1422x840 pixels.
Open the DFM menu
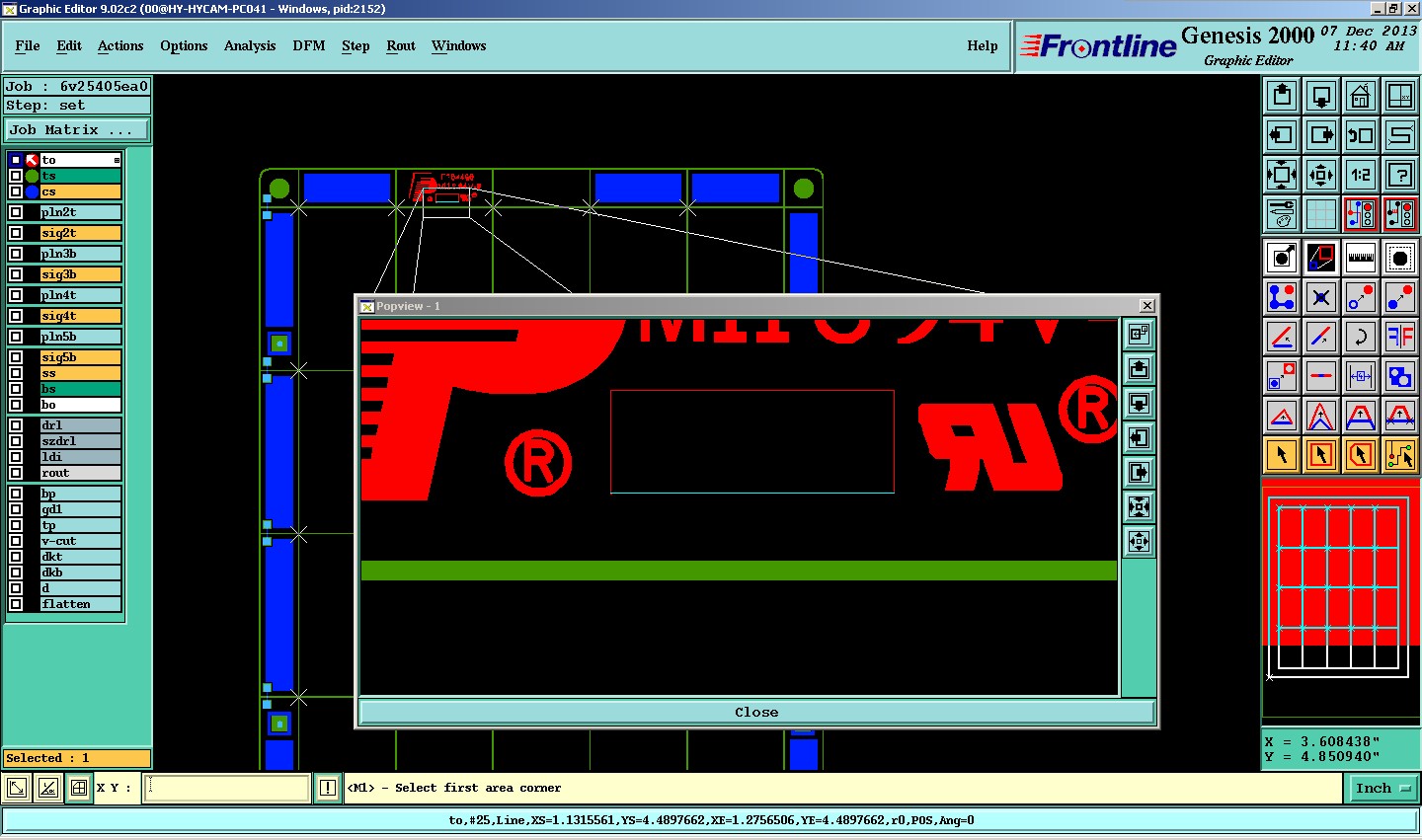(x=309, y=45)
